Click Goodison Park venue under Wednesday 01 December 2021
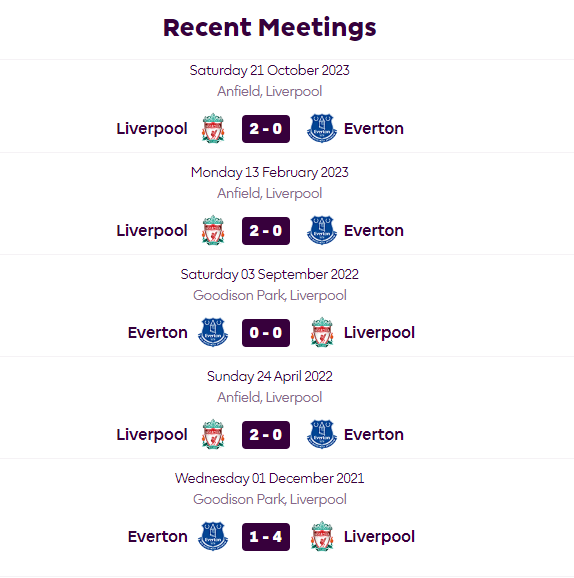Viewport: 574px width, 578px height. pos(269,499)
